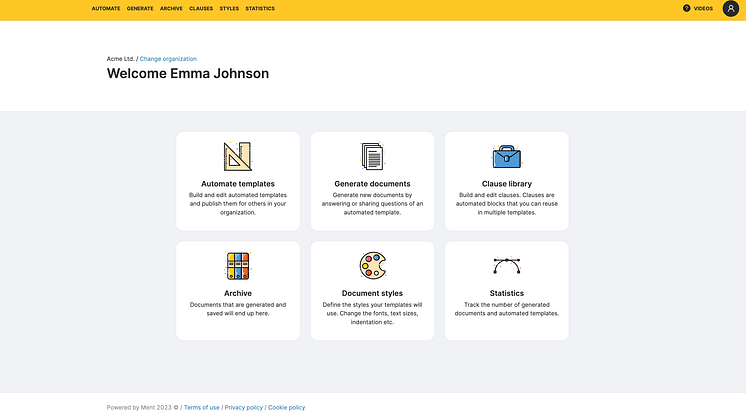The width and height of the screenshot is (746, 419).
Task: Open the Terms of use link
Action: (201, 407)
